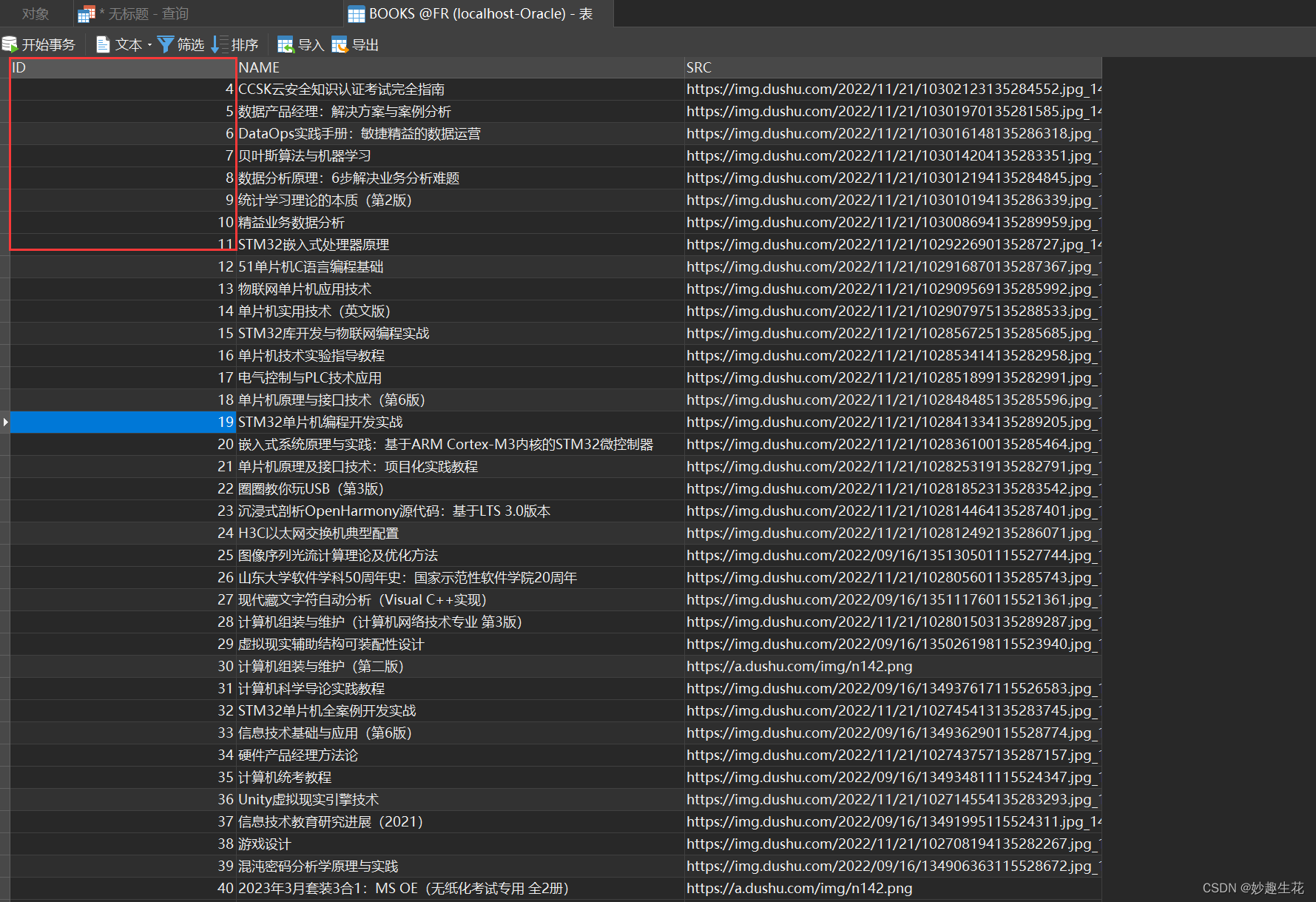
Task: Select cell 圈圈教你玩USB（第3版）
Action: (x=460, y=488)
